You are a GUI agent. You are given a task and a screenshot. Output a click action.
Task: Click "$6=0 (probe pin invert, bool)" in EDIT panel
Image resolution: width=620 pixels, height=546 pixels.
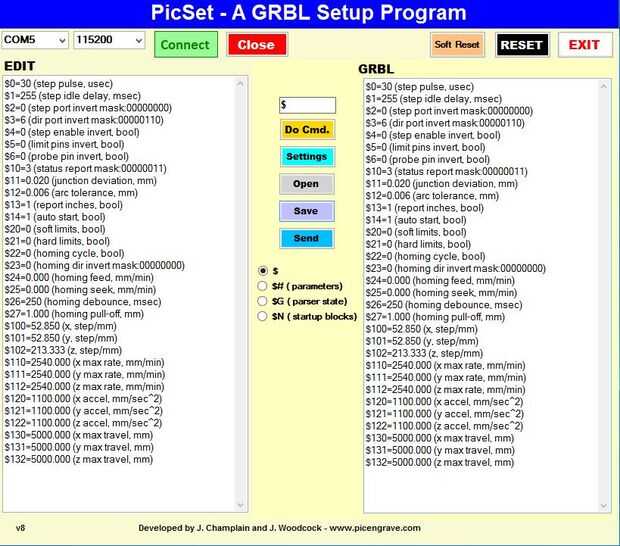(66, 157)
